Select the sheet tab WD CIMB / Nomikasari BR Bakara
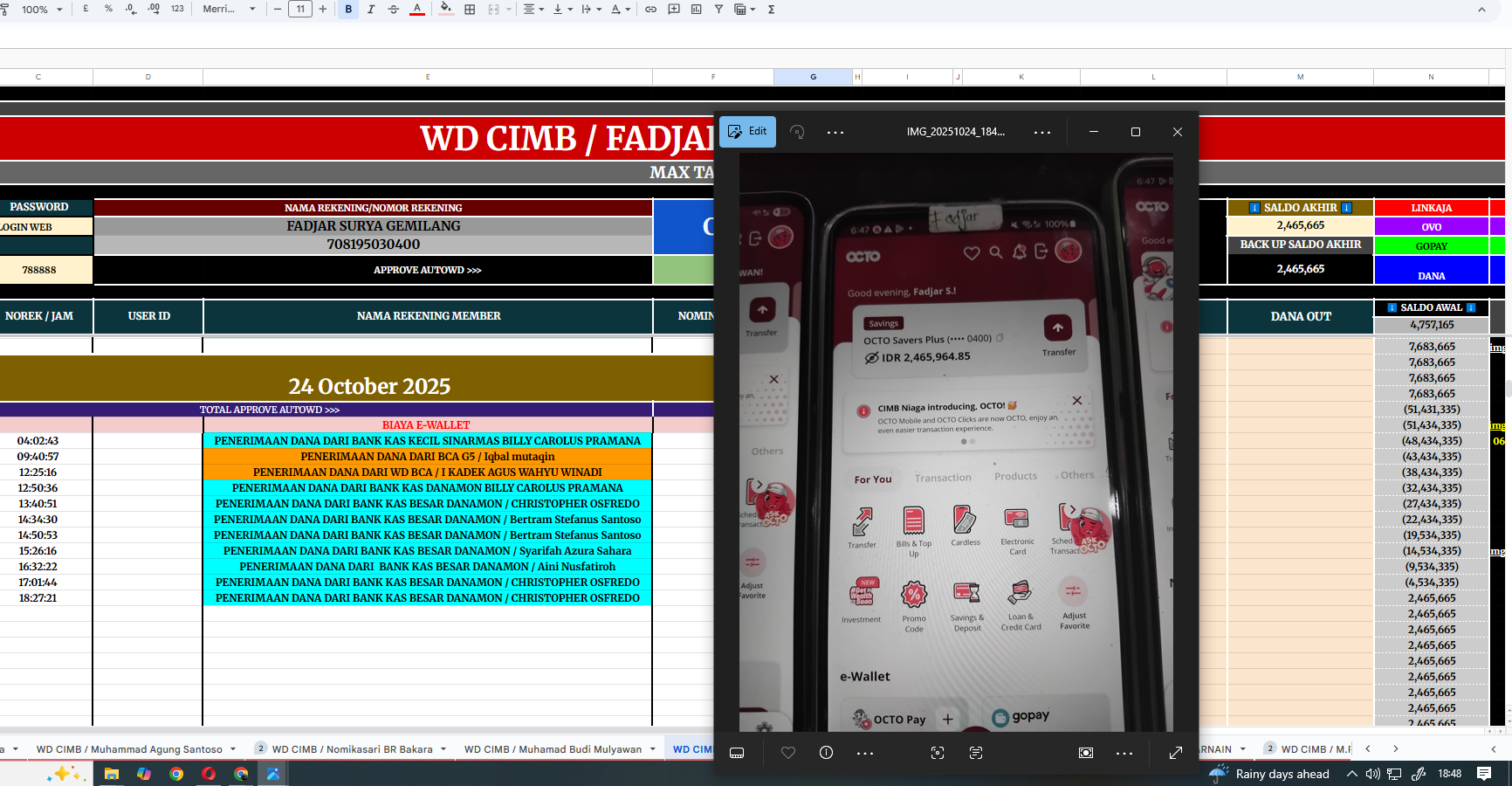1512x786 pixels. point(352,749)
